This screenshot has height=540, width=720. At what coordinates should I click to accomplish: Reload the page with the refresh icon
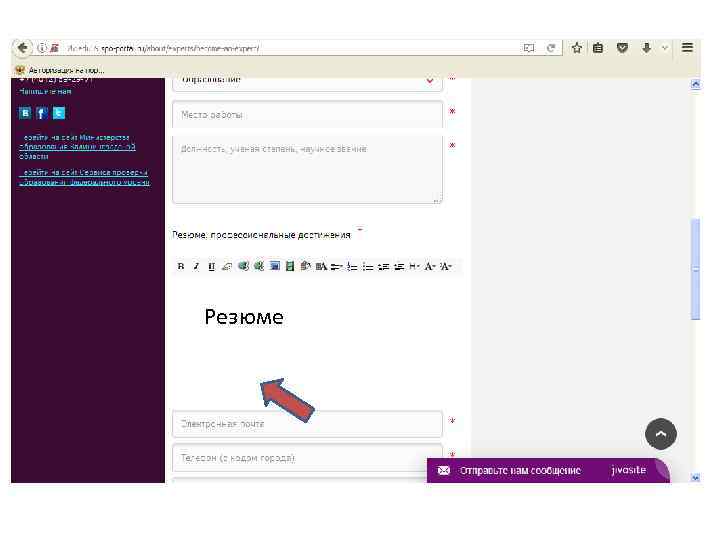click(x=551, y=48)
